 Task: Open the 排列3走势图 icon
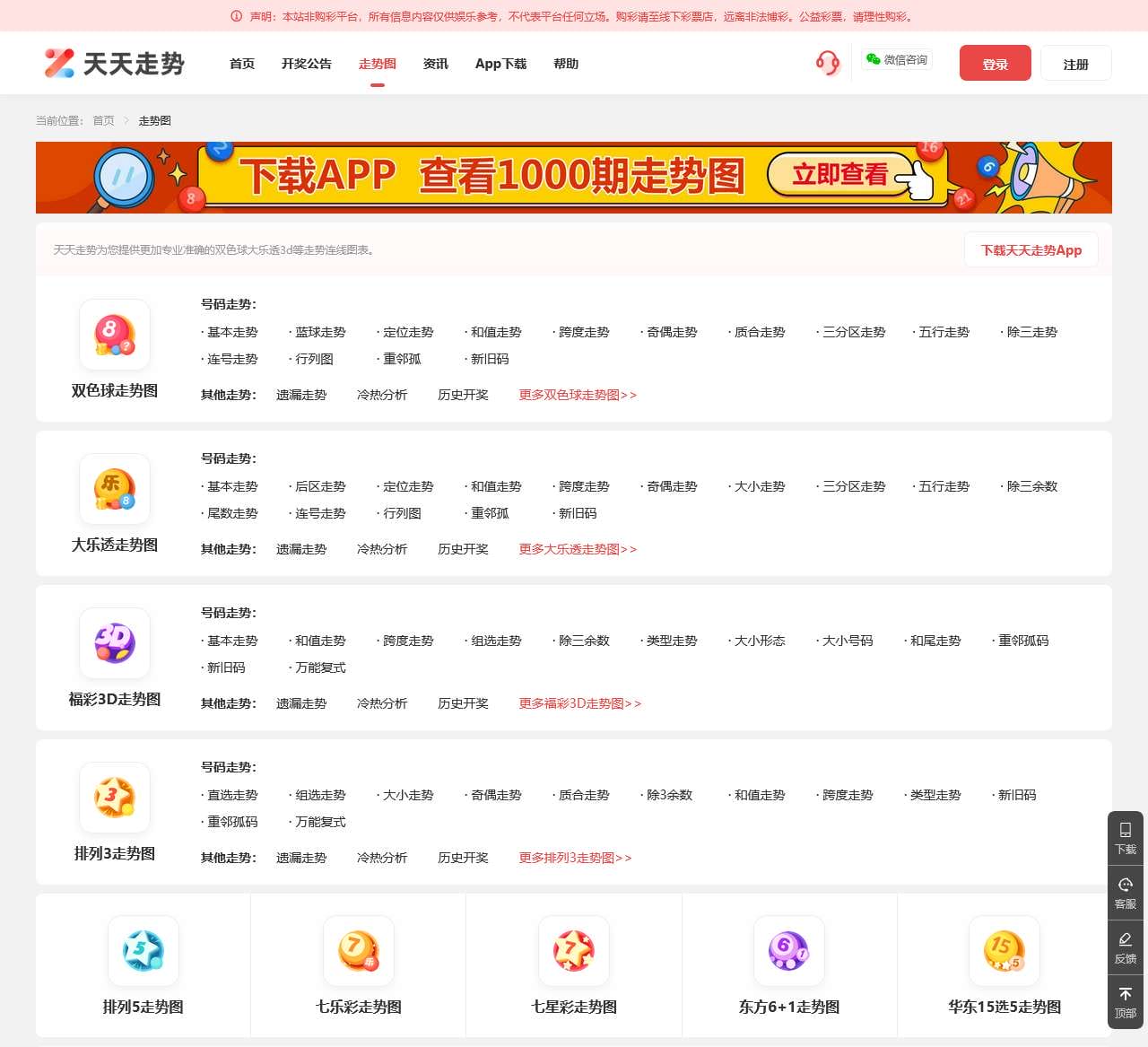[x=115, y=798]
